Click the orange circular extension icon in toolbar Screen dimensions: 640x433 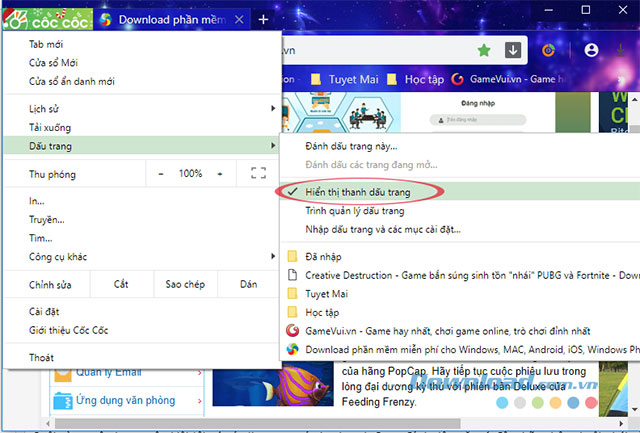[549, 49]
